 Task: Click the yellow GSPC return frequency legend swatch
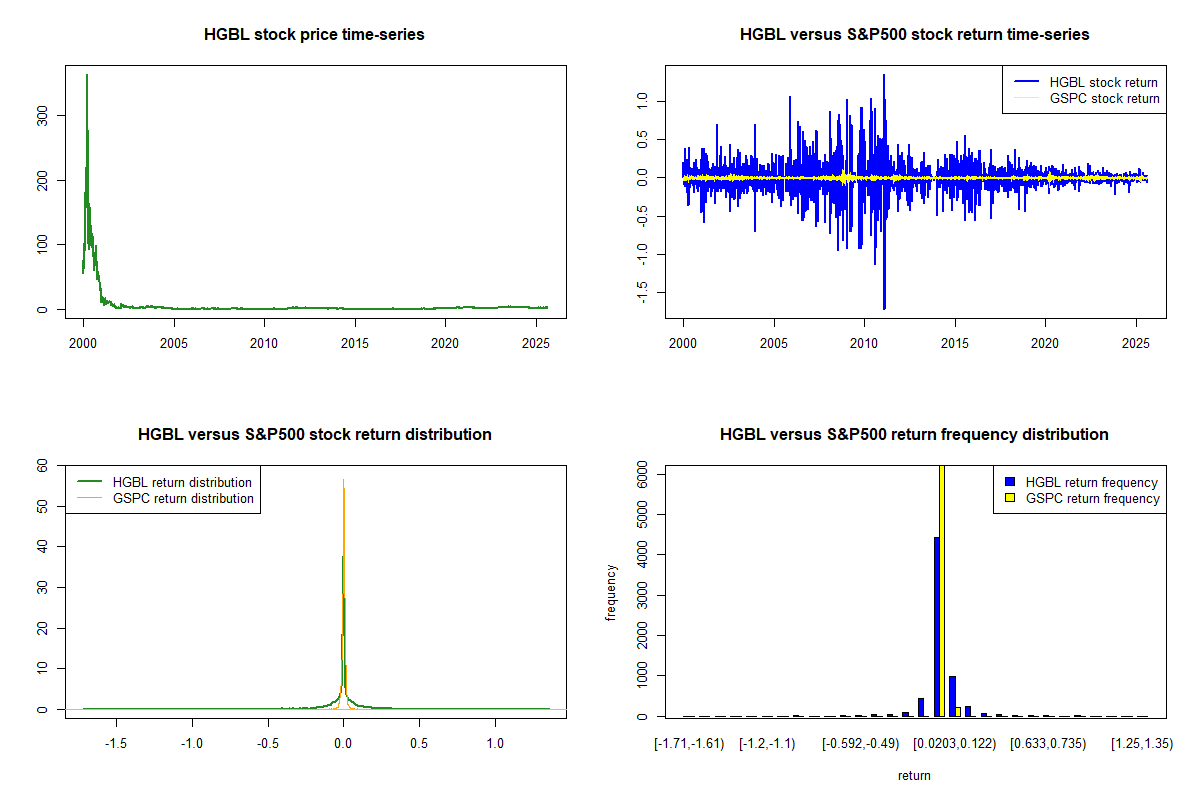1008,498
